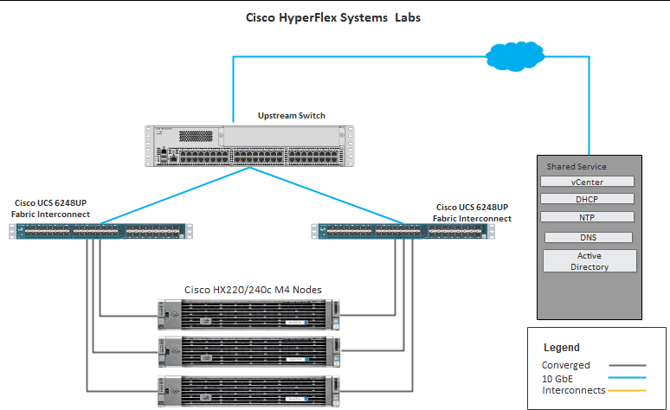Click the Upstream Switch label text
This screenshot has height=410, width=670.
291,115
